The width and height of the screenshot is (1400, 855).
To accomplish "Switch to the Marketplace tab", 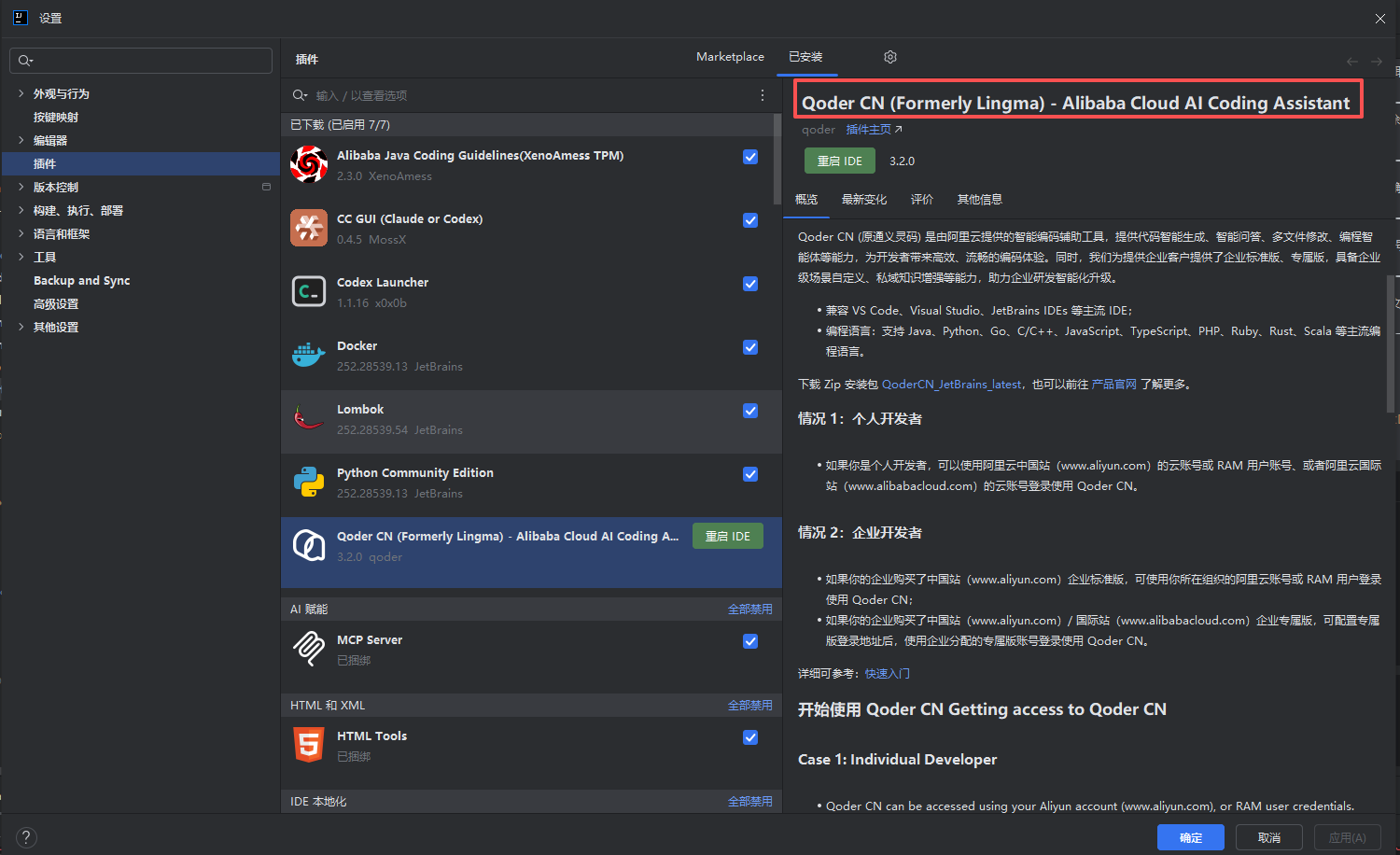I will [x=730, y=57].
